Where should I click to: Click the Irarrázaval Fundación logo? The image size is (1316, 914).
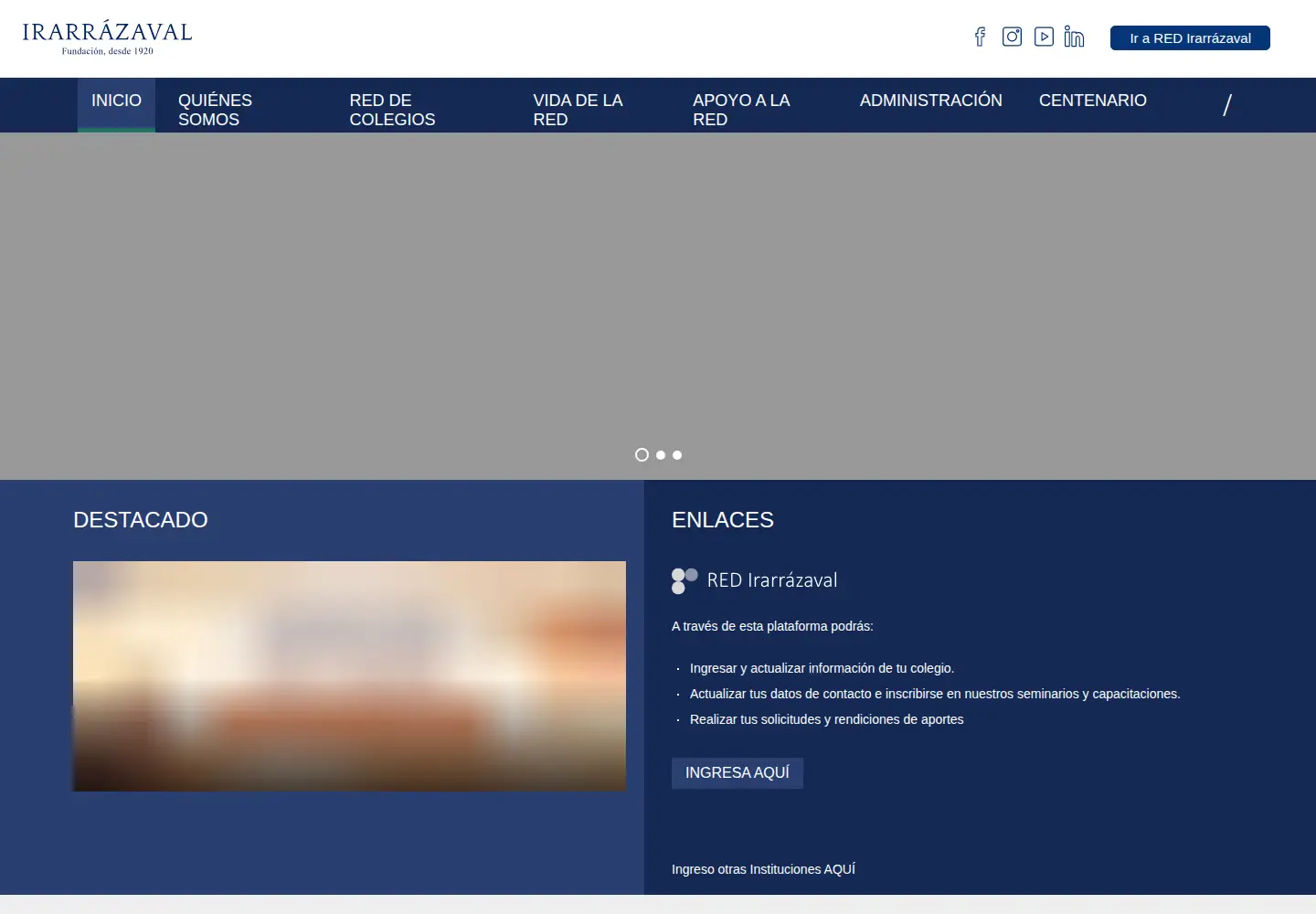pos(107,38)
